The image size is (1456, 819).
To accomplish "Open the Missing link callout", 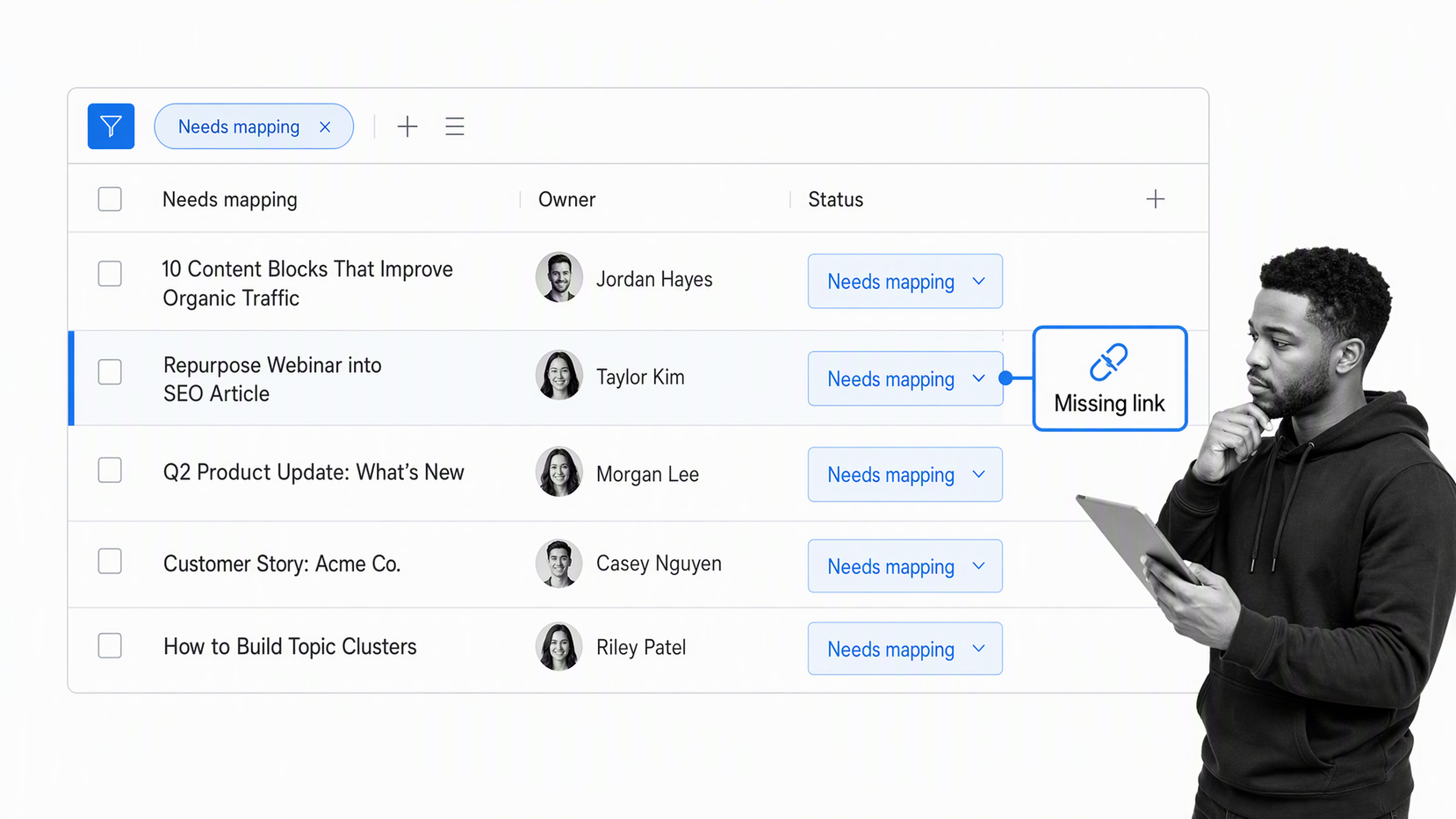I will pos(1110,378).
